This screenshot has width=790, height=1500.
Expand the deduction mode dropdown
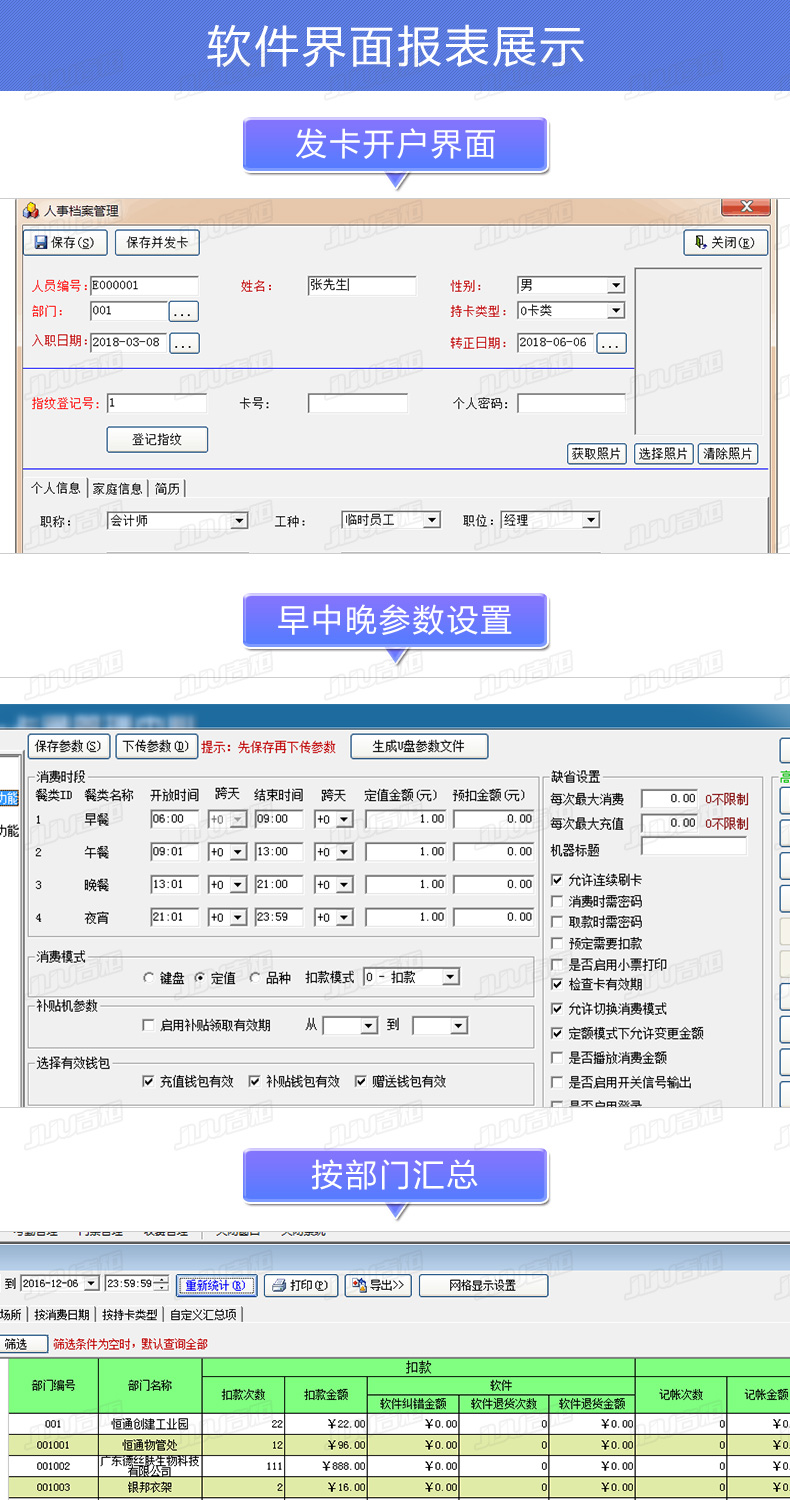pyautogui.click(x=450, y=977)
